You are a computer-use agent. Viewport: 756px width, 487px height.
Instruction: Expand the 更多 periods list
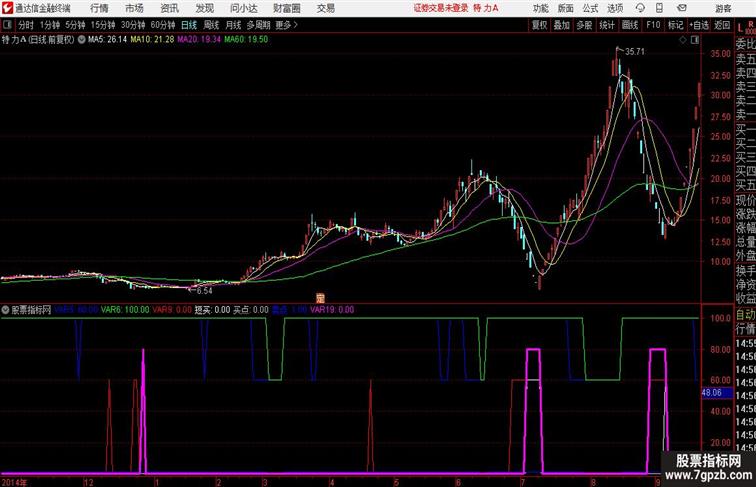tap(286, 25)
